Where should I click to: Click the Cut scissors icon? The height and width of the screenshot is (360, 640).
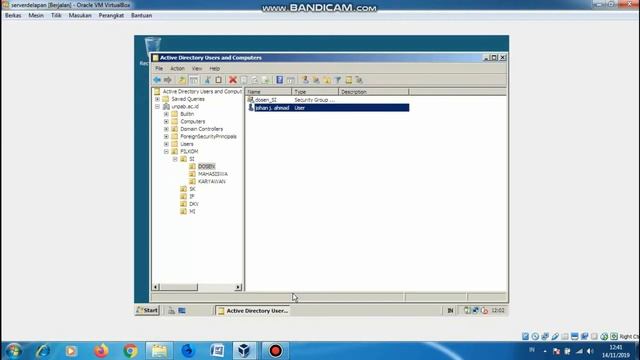click(208, 80)
